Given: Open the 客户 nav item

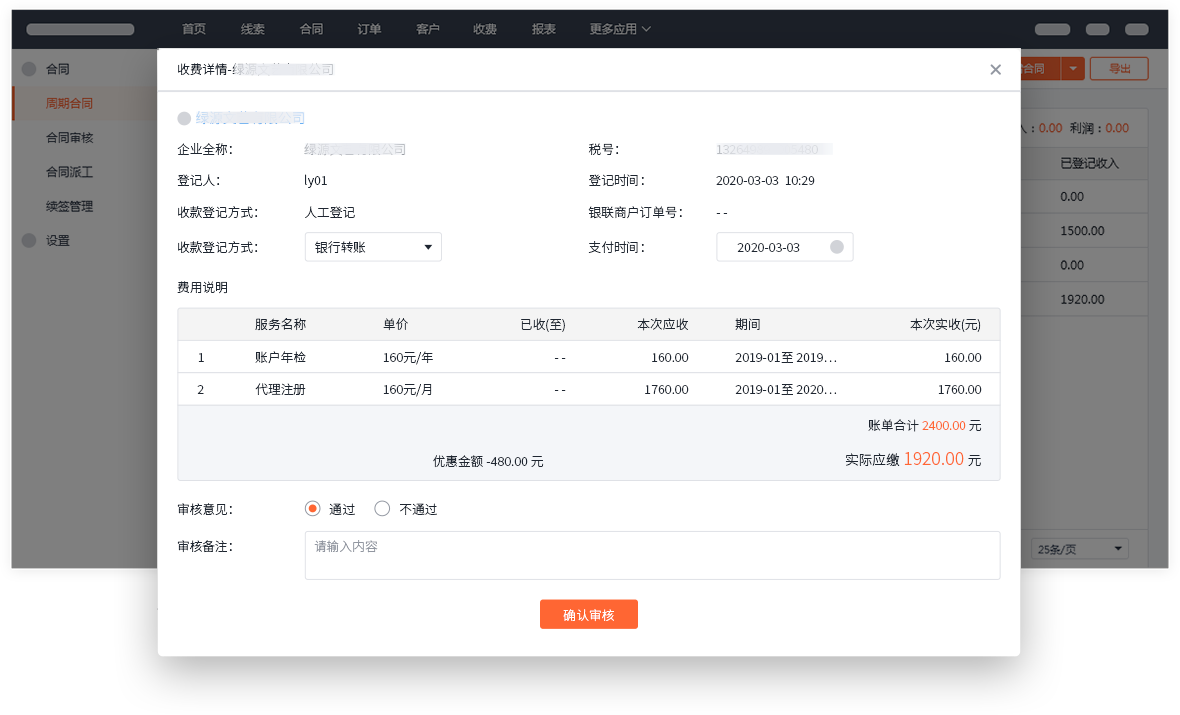Looking at the screenshot, I should click(x=427, y=29).
